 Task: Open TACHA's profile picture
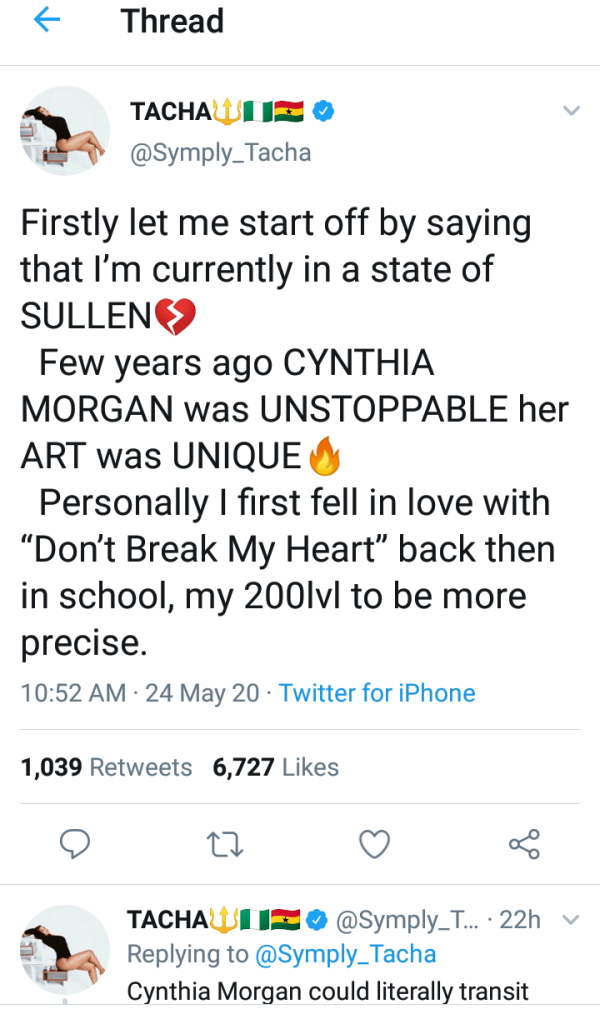[x=66, y=131]
